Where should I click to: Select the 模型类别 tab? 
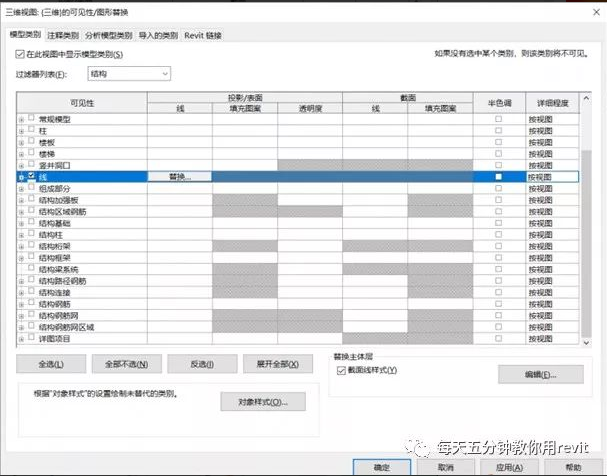click(25, 35)
